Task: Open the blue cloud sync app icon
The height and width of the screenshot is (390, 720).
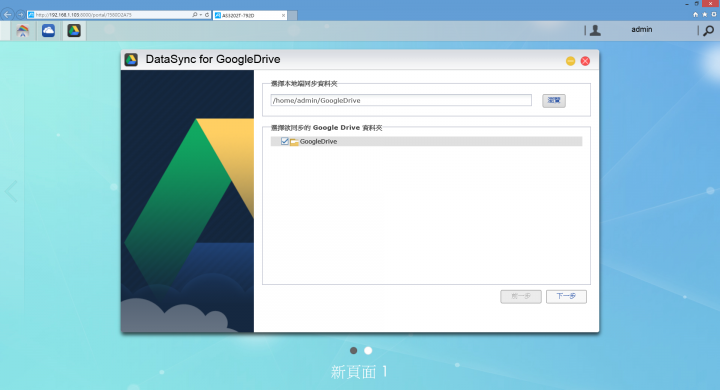Action: [x=48, y=31]
